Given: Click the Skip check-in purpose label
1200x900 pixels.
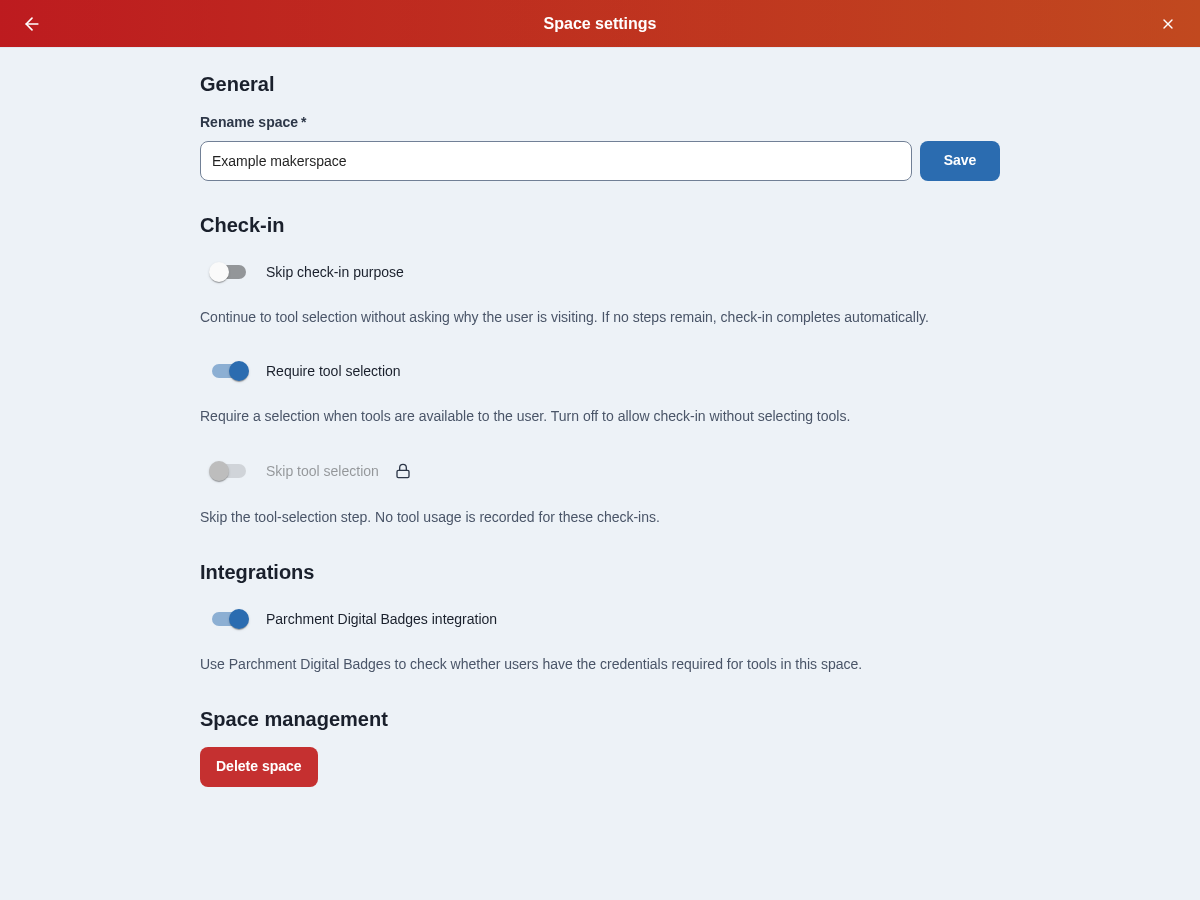Looking at the screenshot, I should click(x=335, y=272).
